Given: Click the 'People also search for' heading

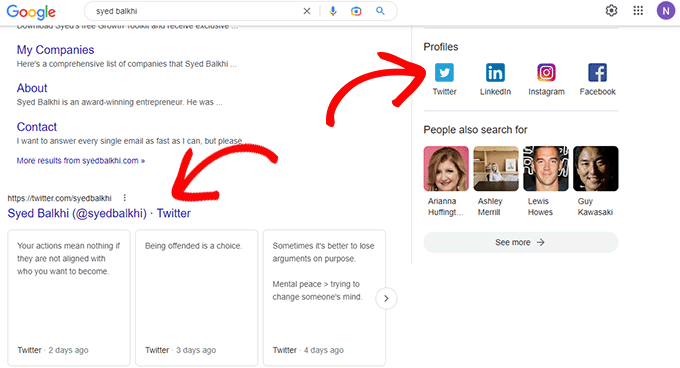Looking at the screenshot, I should coord(475,130).
